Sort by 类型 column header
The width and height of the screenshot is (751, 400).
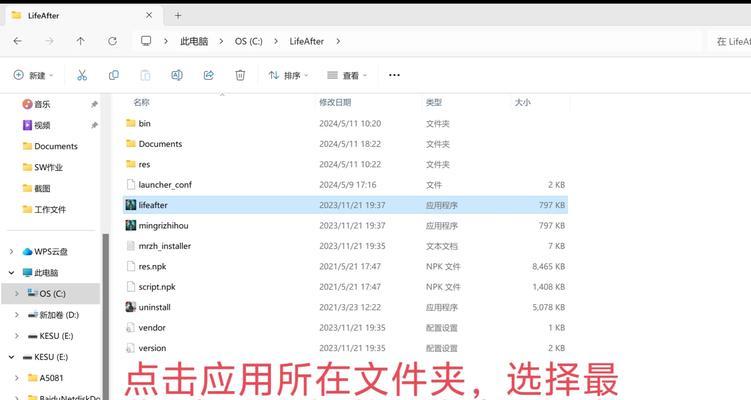click(434, 102)
